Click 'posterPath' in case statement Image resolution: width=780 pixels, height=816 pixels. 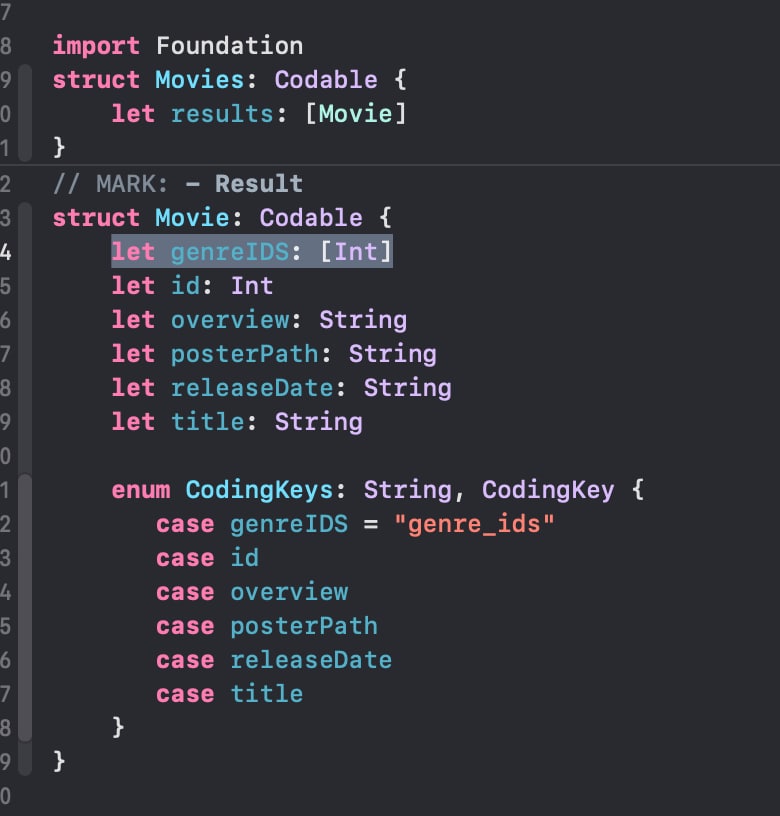click(304, 626)
